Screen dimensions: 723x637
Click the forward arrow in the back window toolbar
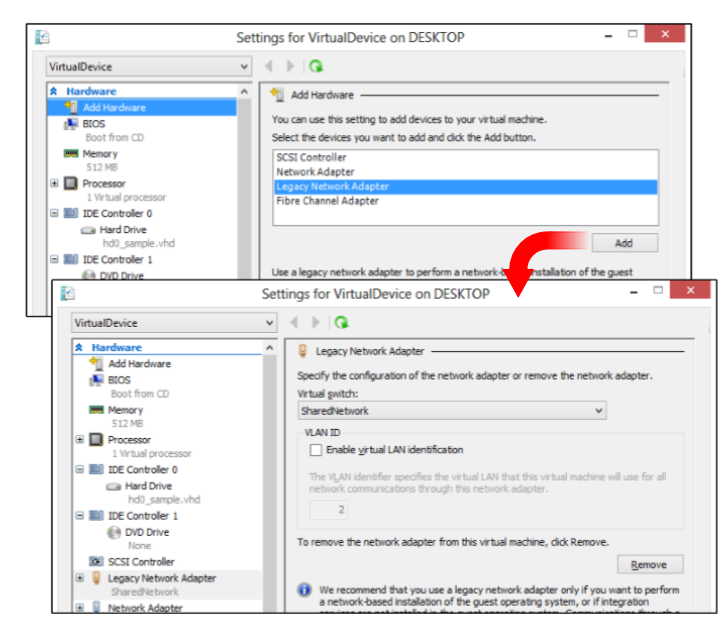point(290,66)
